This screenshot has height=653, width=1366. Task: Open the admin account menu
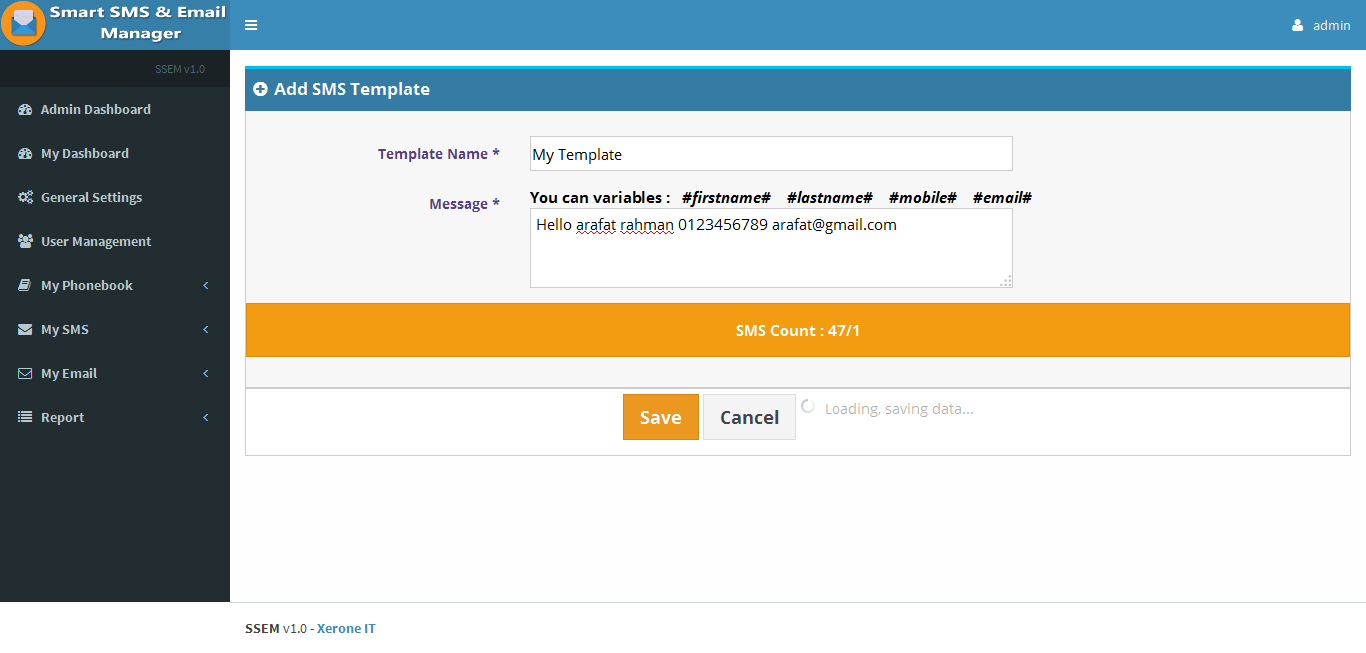[1321, 25]
